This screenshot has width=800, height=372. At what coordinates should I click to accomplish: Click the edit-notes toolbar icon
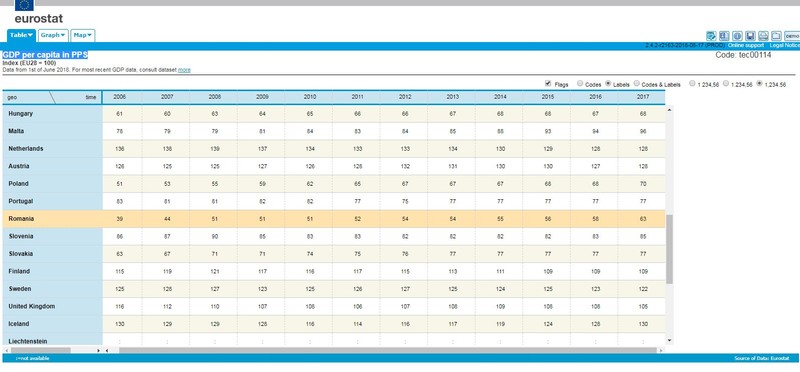click(711, 36)
